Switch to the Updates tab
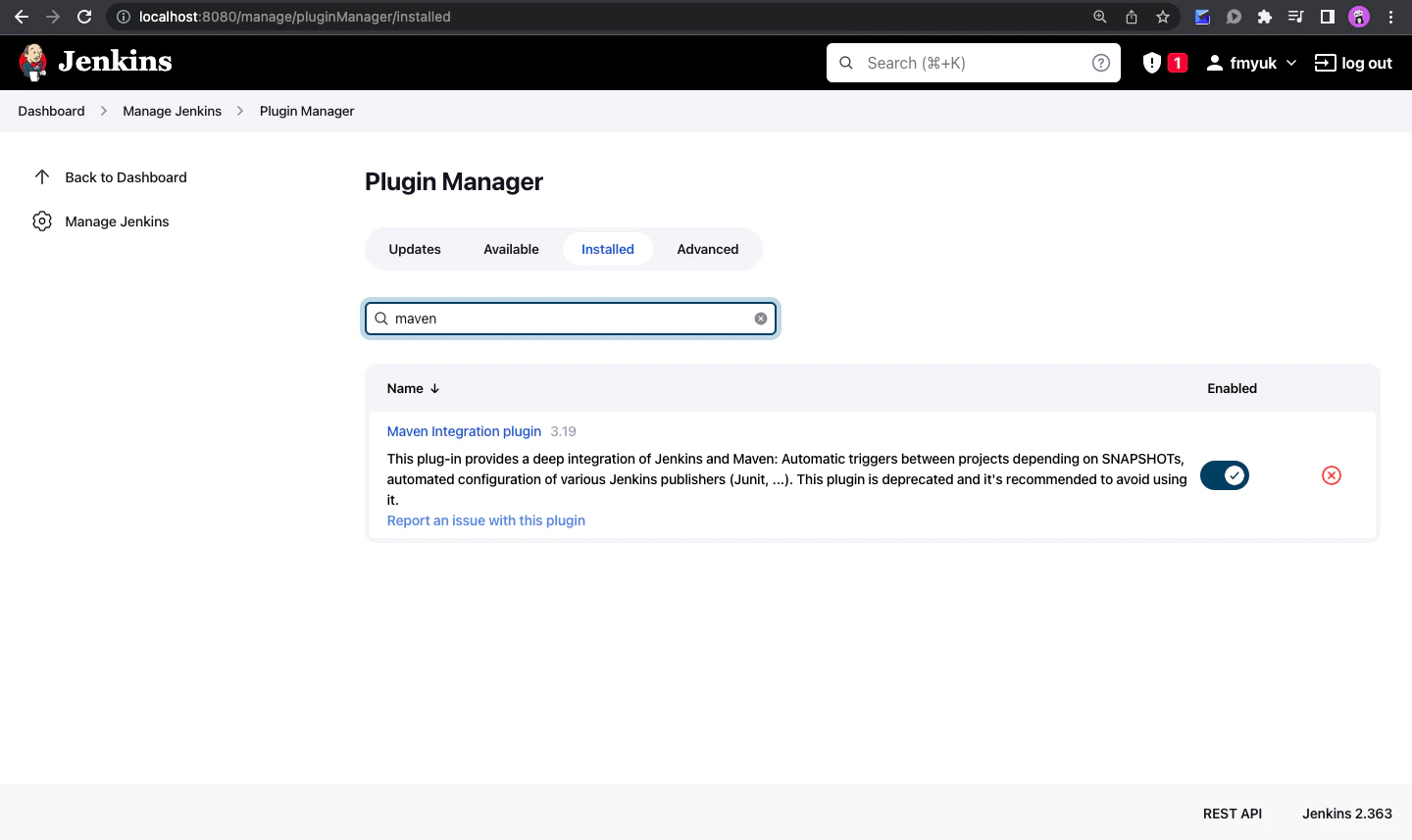This screenshot has height=840, width=1412. (x=415, y=249)
